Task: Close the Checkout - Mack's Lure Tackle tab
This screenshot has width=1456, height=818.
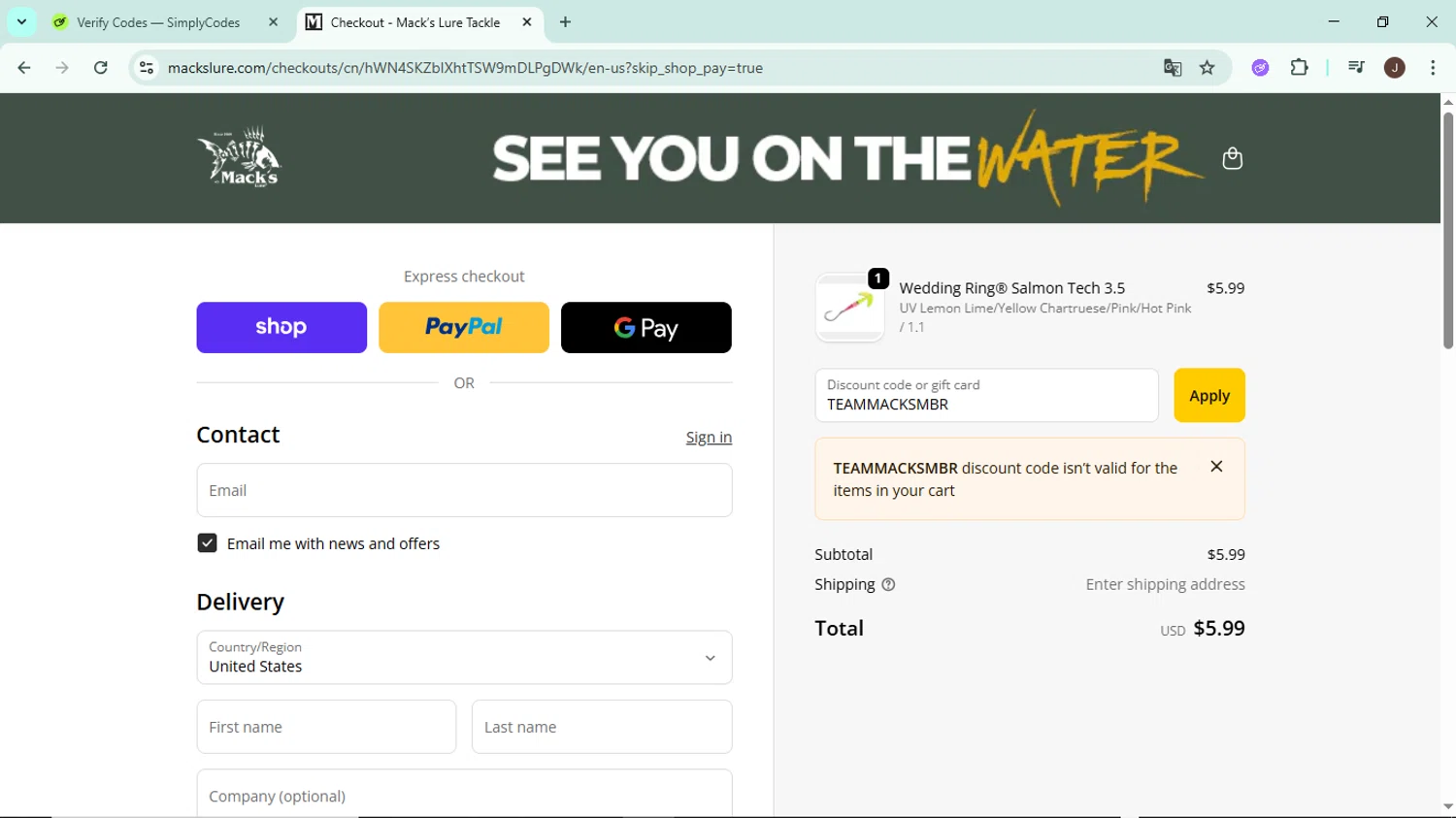Action: [527, 22]
